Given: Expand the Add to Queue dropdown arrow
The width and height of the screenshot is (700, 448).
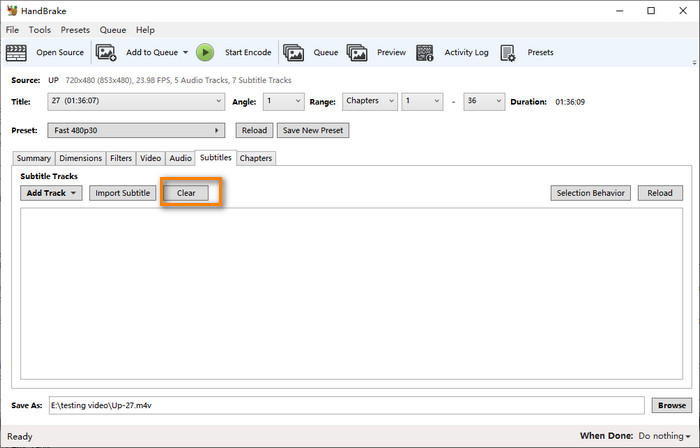Looking at the screenshot, I should click(x=185, y=52).
